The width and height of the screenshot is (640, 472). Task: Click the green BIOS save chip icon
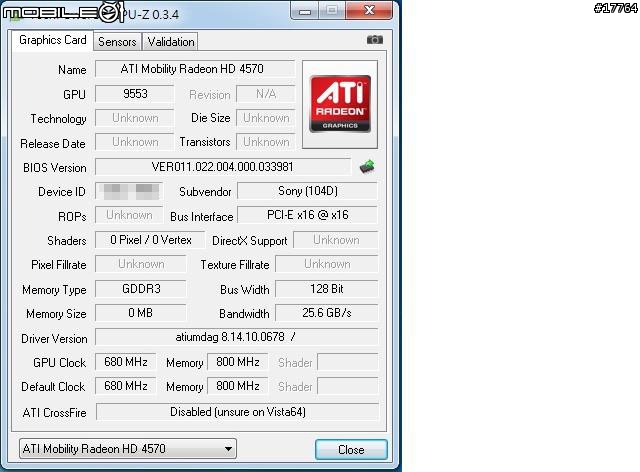367,167
